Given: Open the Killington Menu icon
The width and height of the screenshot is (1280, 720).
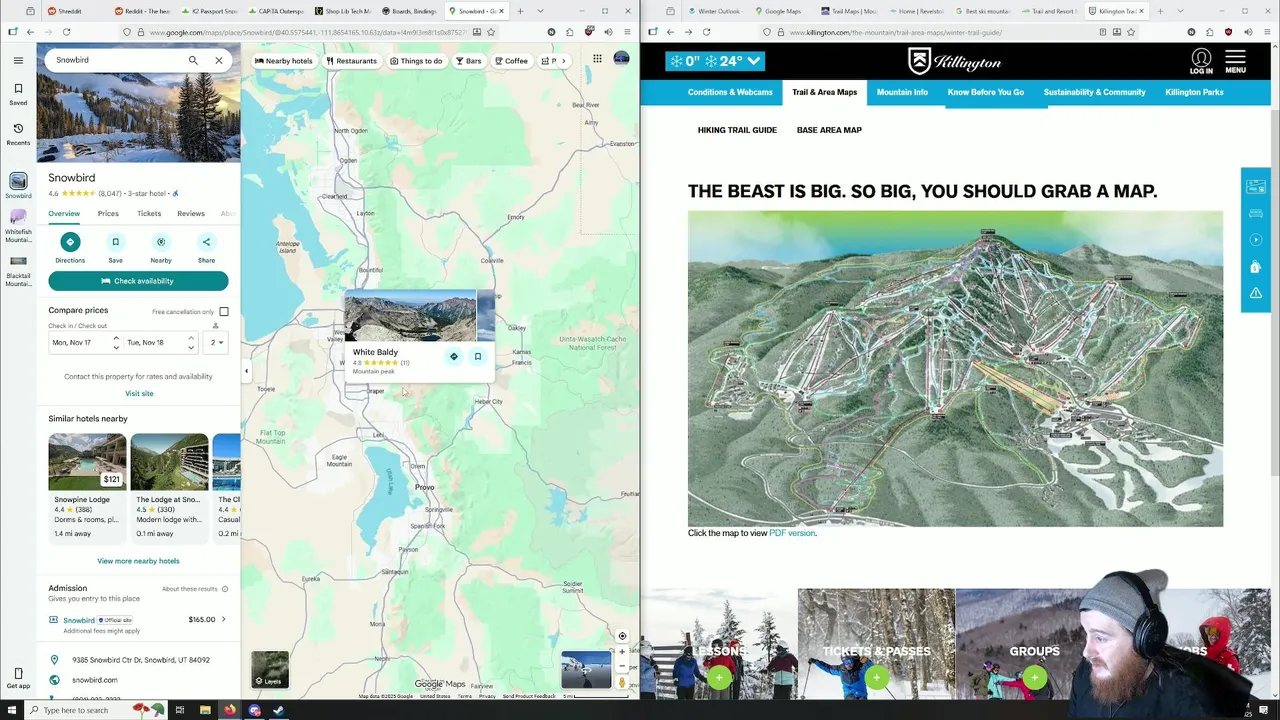Looking at the screenshot, I should click(1235, 62).
